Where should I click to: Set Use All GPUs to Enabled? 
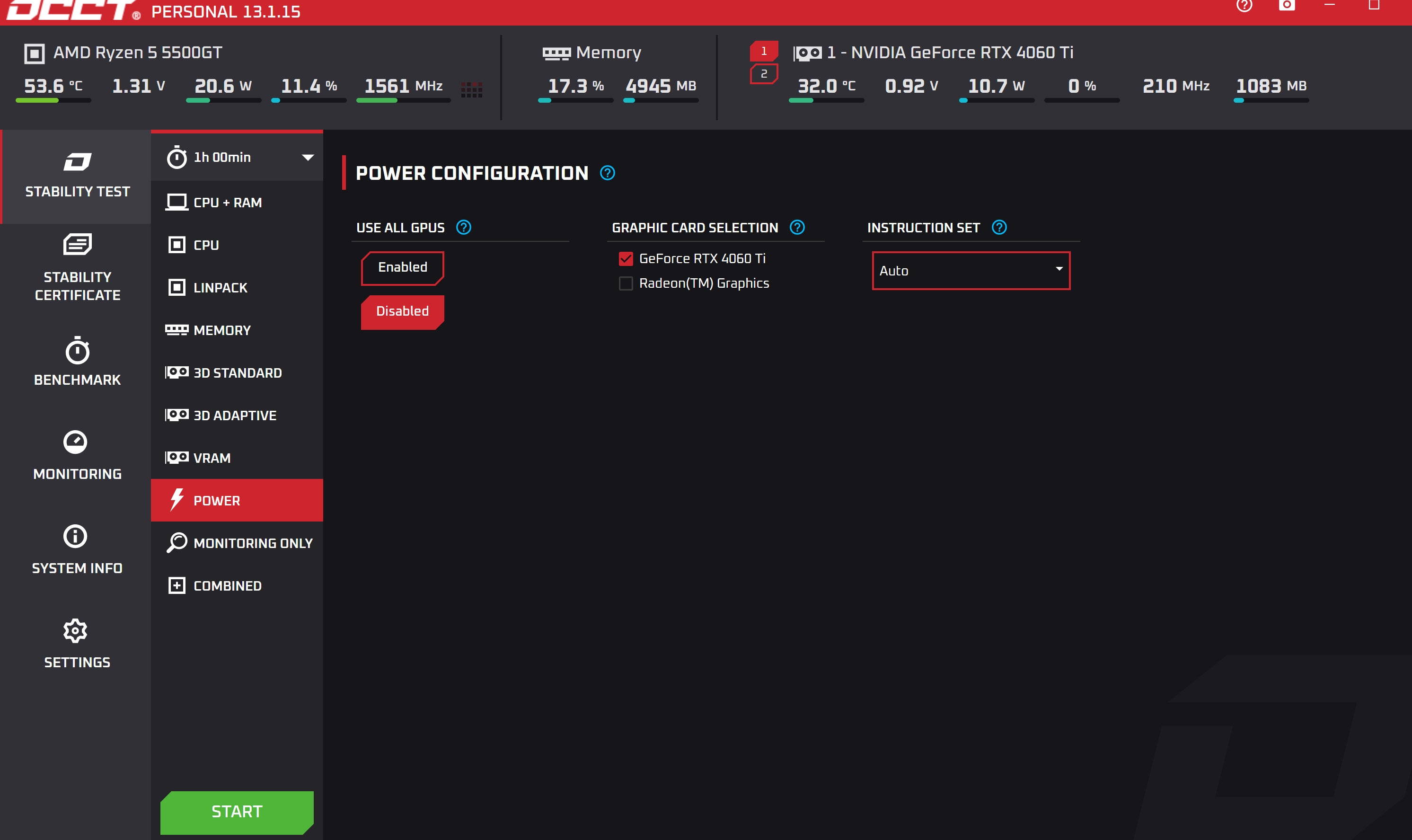402,267
